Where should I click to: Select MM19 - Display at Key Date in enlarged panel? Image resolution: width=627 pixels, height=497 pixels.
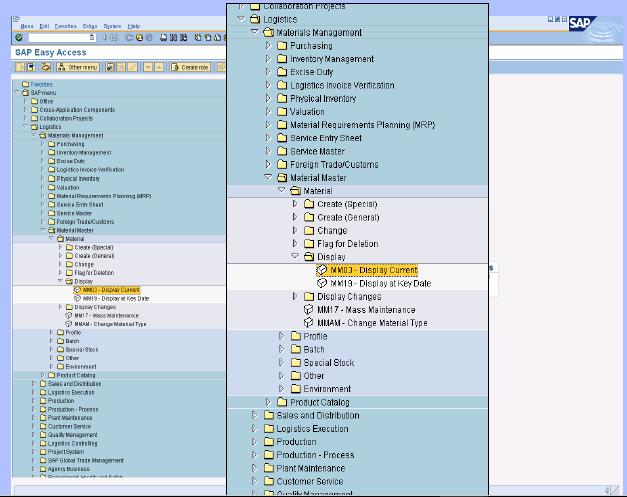click(381, 283)
